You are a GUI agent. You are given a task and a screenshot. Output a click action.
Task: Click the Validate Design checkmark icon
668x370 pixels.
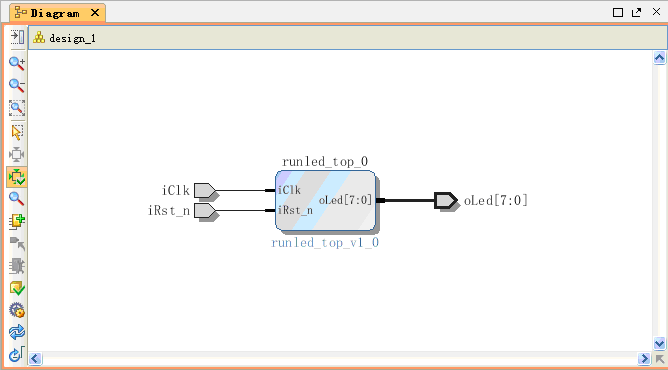tap(17, 288)
